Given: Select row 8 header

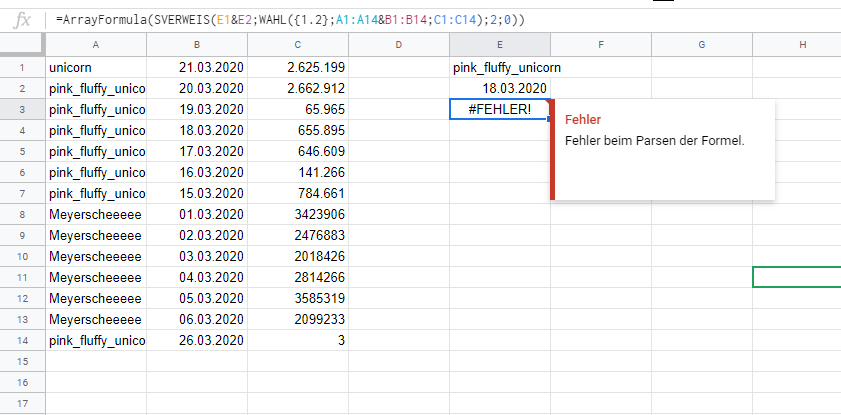Looking at the screenshot, I should [23, 214].
